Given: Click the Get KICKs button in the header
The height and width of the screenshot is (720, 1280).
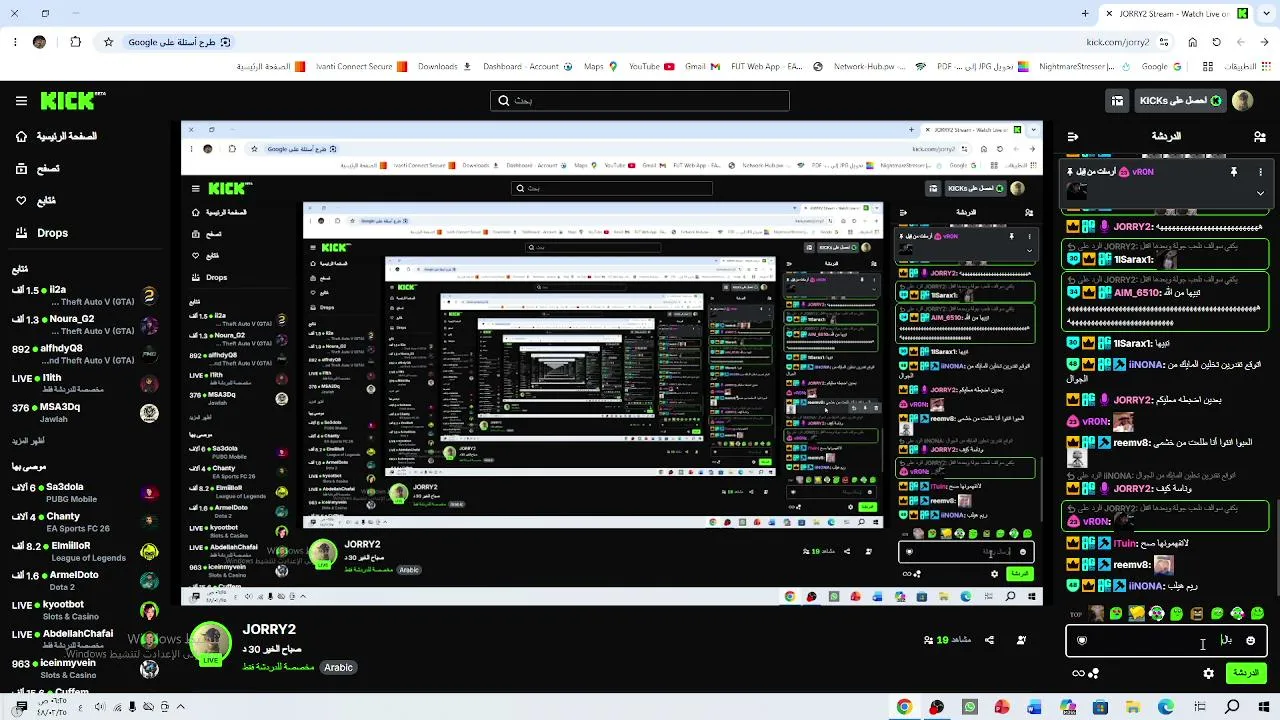Looking at the screenshot, I should point(1179,101).
